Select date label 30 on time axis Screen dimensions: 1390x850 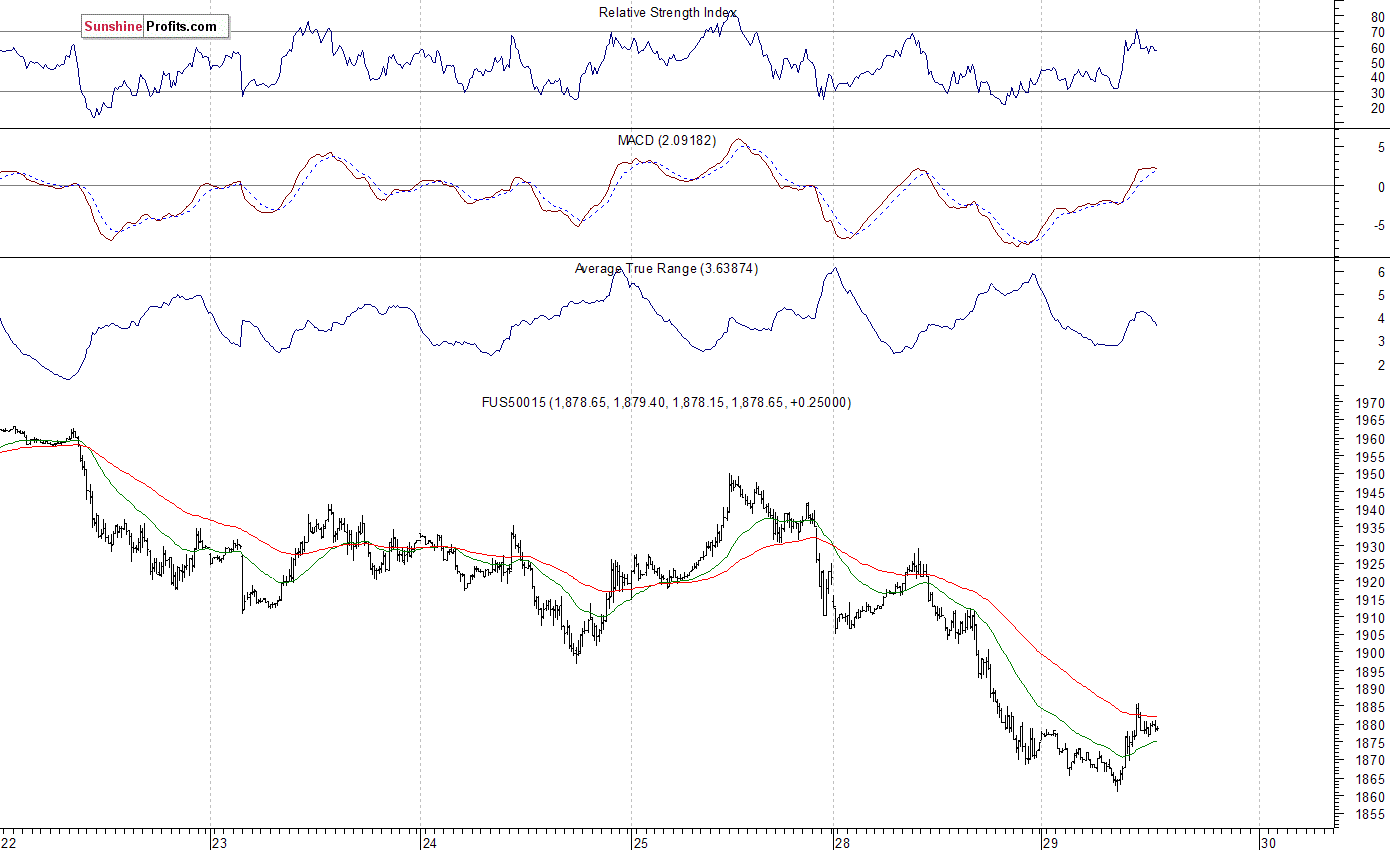pyautogui.click(x=1270, y=842)
